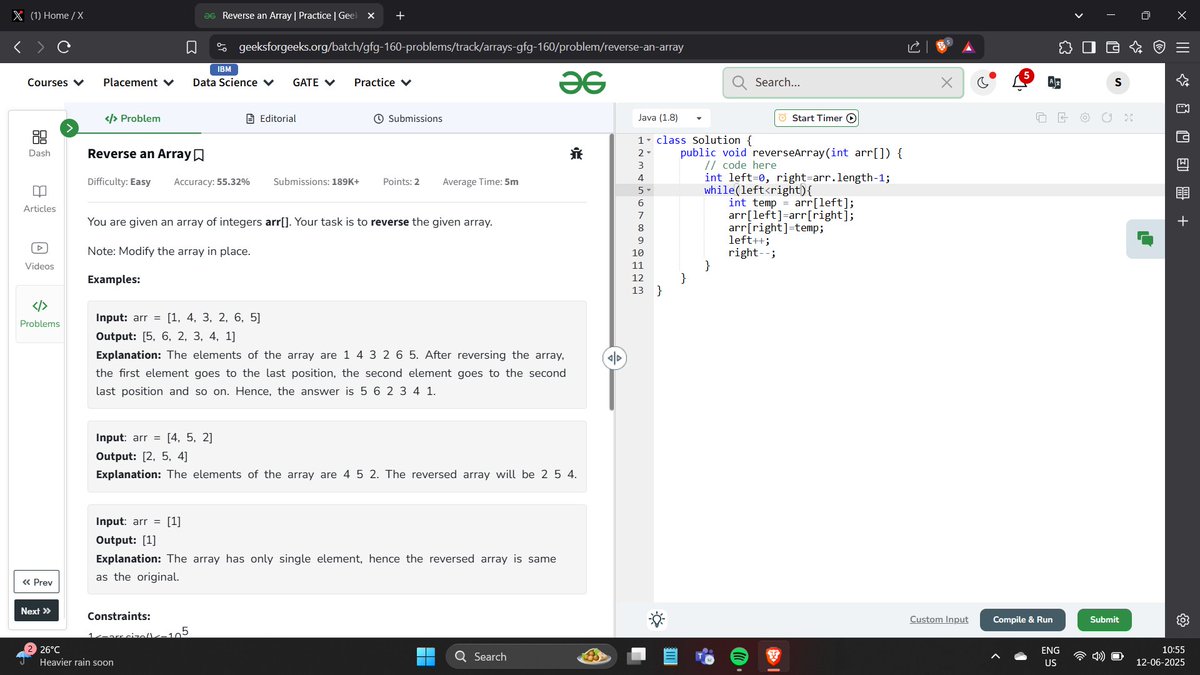Open custom input with the bulb icon
The width and height of the screenshot is (1200, 675).
656,619
